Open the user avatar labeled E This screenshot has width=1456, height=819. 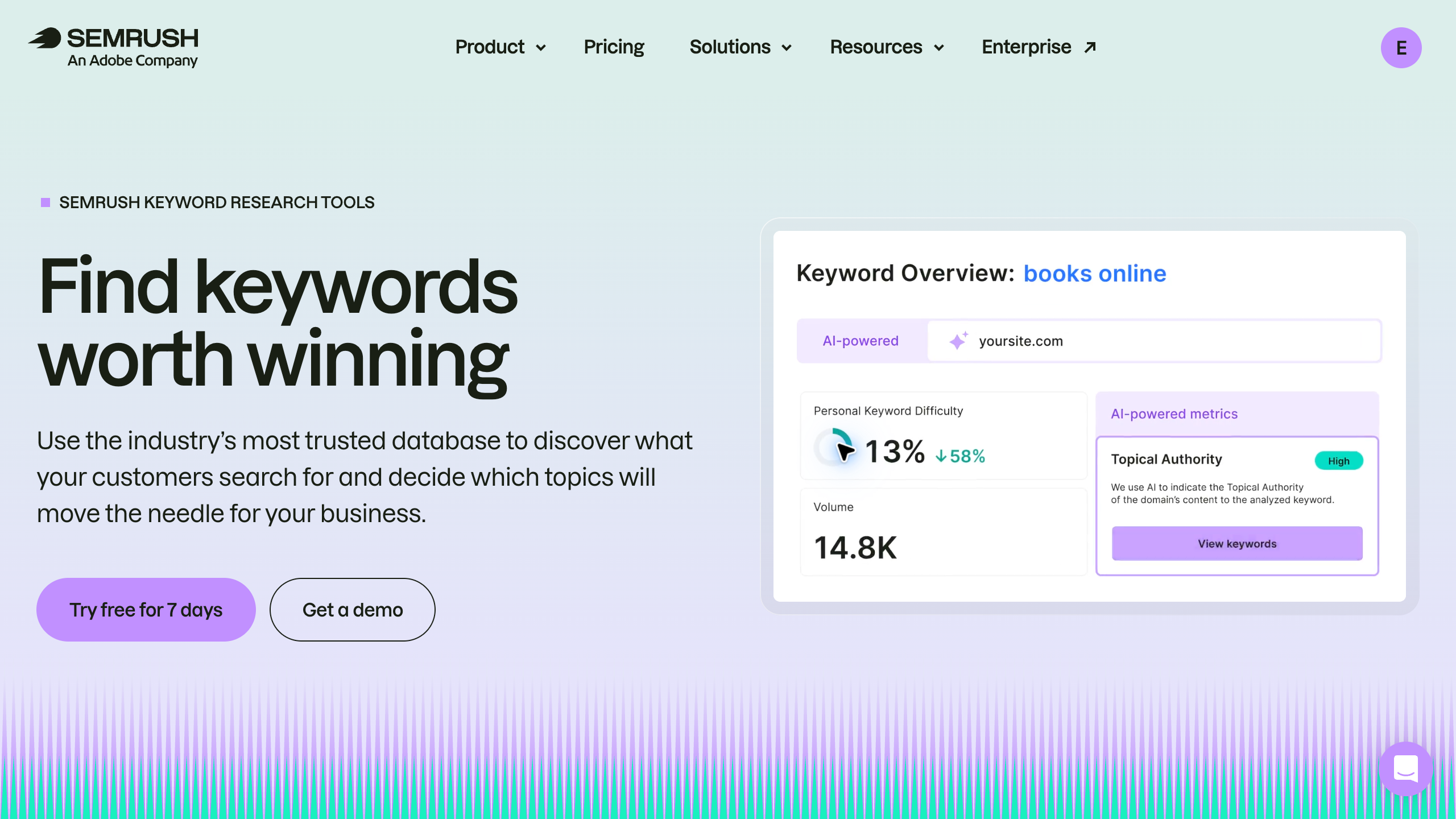tap(1401, 47)
